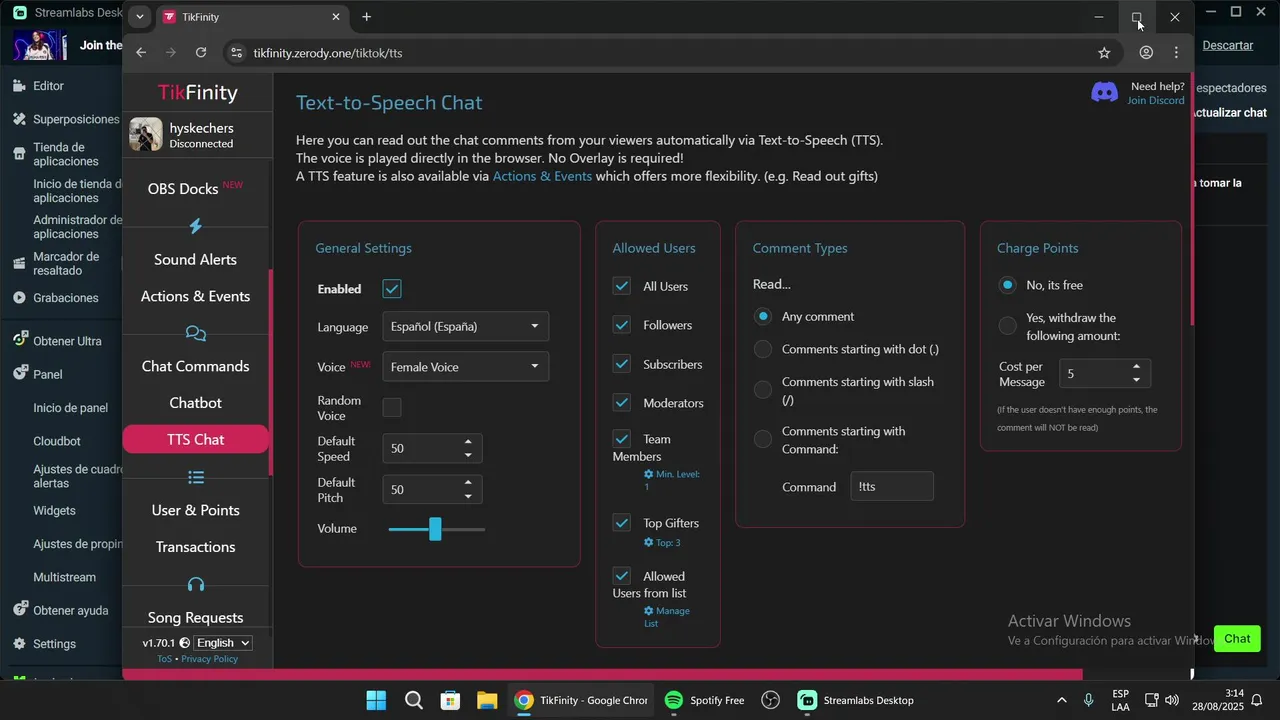Click the Join Discord link
This screenshot has width=1280, height=720.
(1156, 100)
